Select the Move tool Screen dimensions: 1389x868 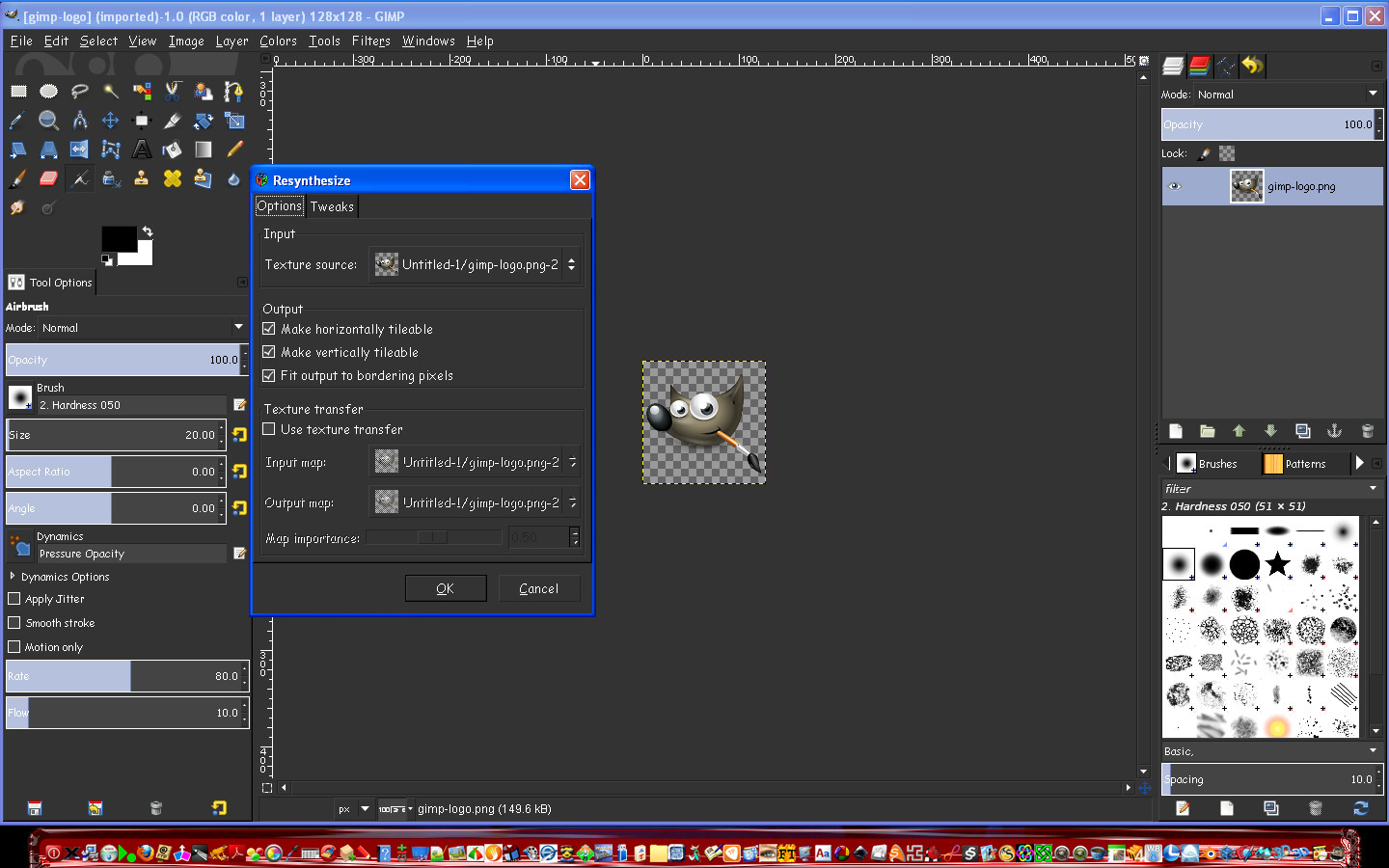(x=111, y=121)
